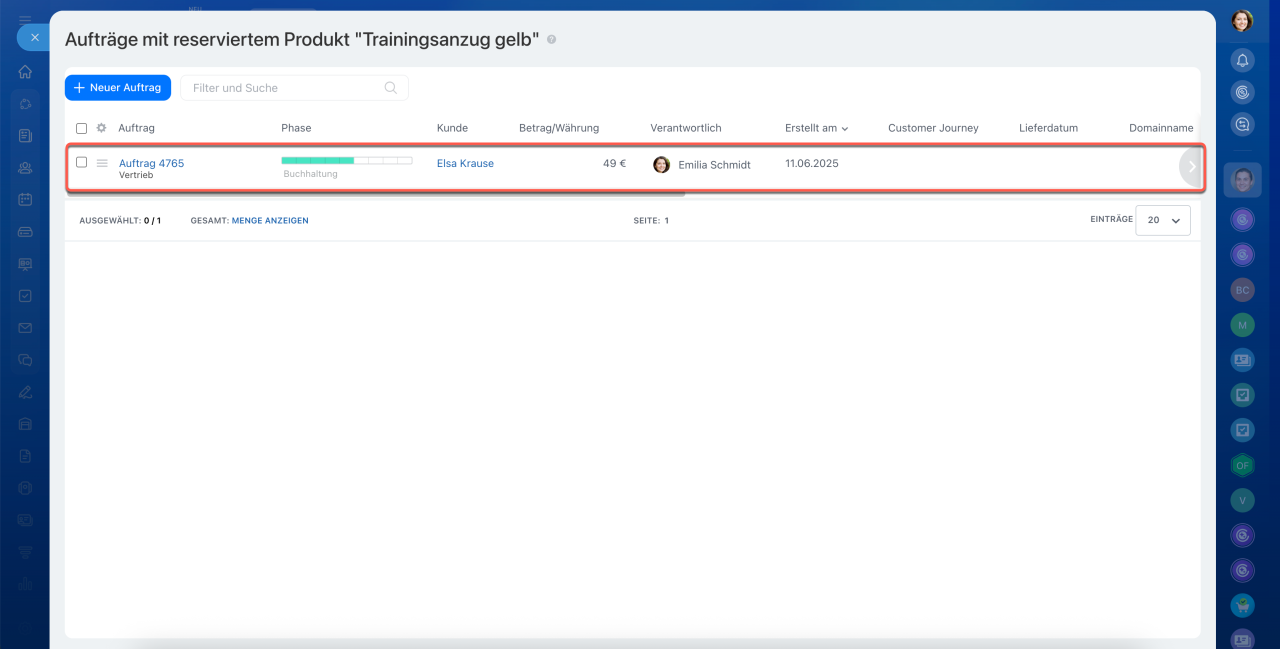The height and width of the screenshot is (649, 1280).
Task: Close the slider panel with X button
Action: click(34, 37)
